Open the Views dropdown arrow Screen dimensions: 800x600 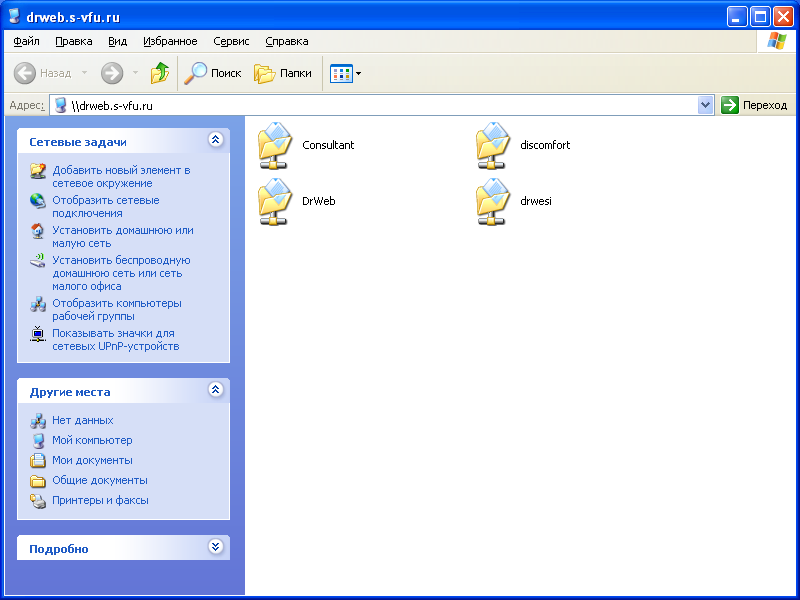359,73
